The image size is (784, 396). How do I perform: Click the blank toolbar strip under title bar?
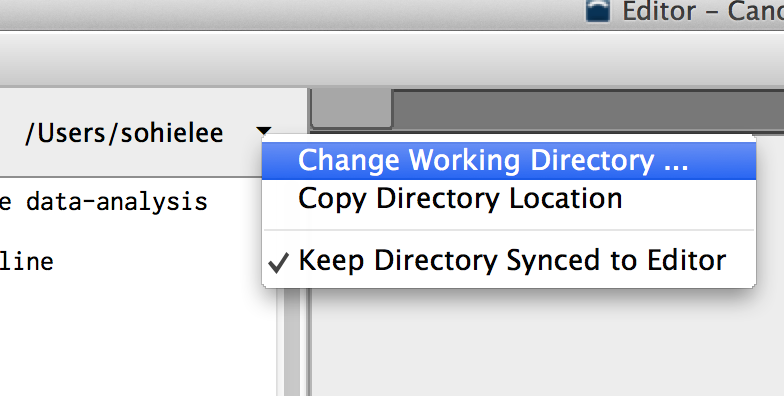(392, 59)
